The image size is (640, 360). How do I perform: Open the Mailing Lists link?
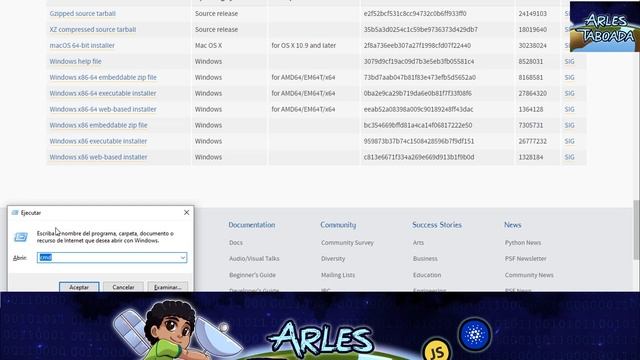point(338,275)
